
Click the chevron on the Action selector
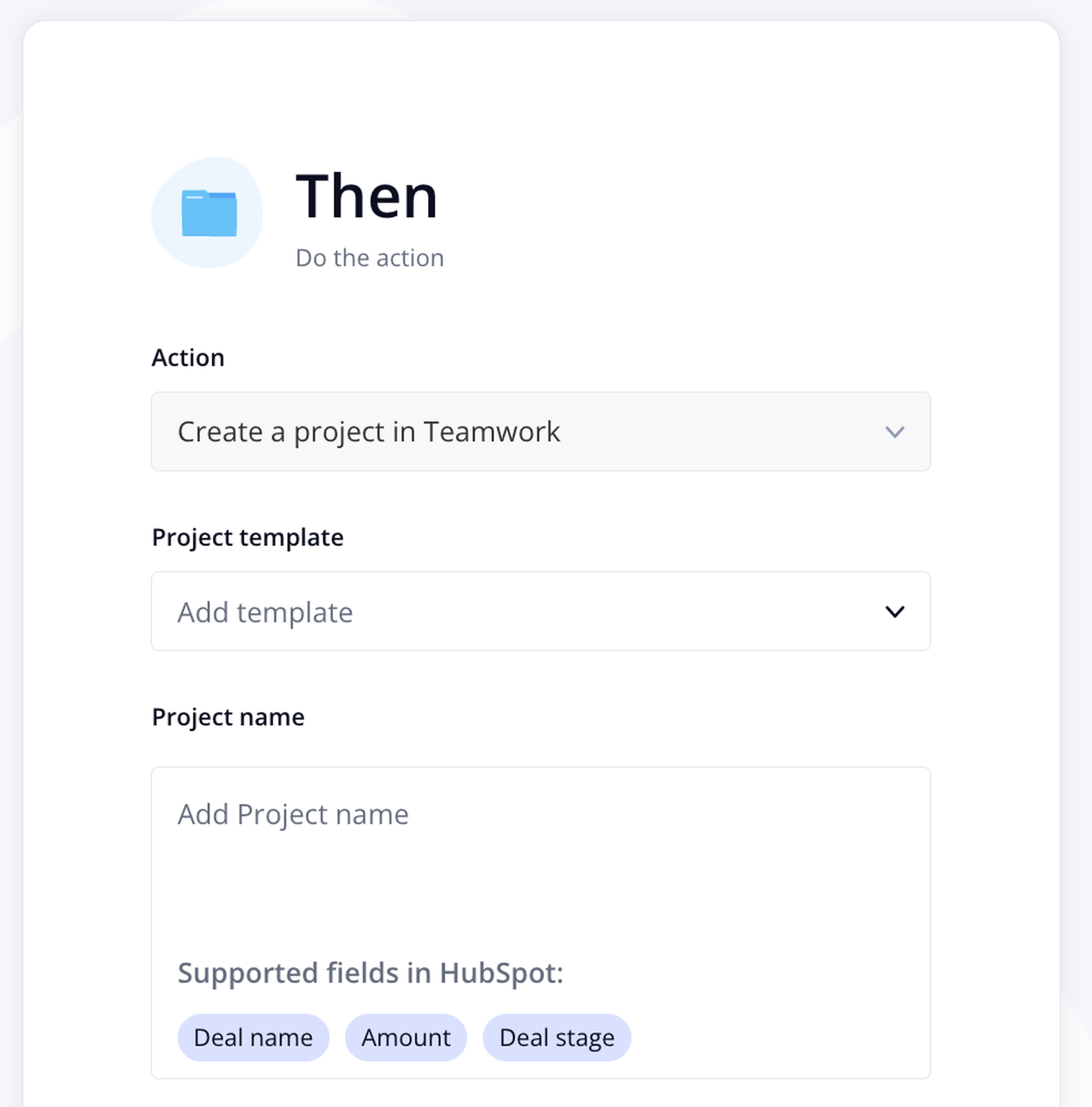896,432
